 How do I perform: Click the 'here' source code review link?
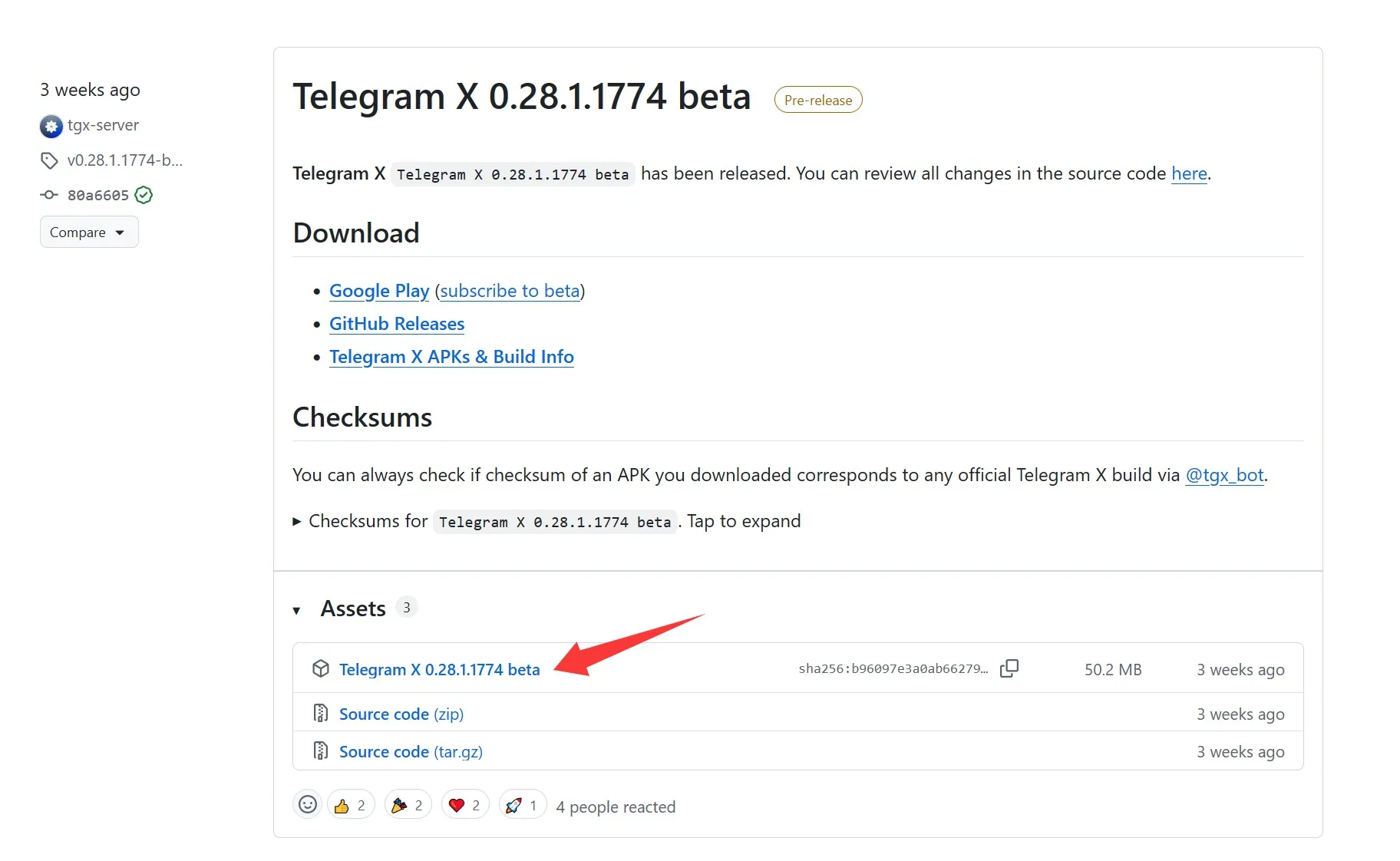pos(1188,173)
